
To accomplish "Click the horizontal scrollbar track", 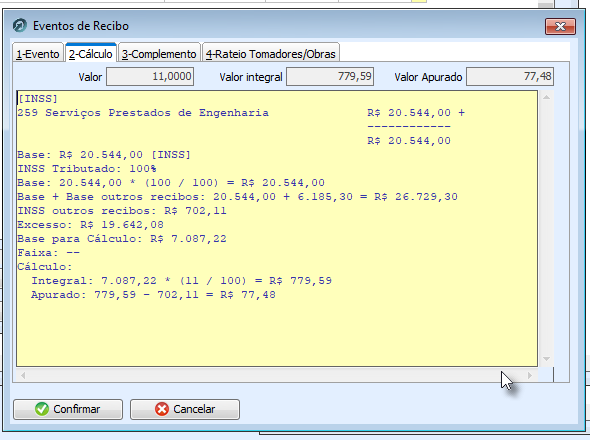I will point(276,375).
